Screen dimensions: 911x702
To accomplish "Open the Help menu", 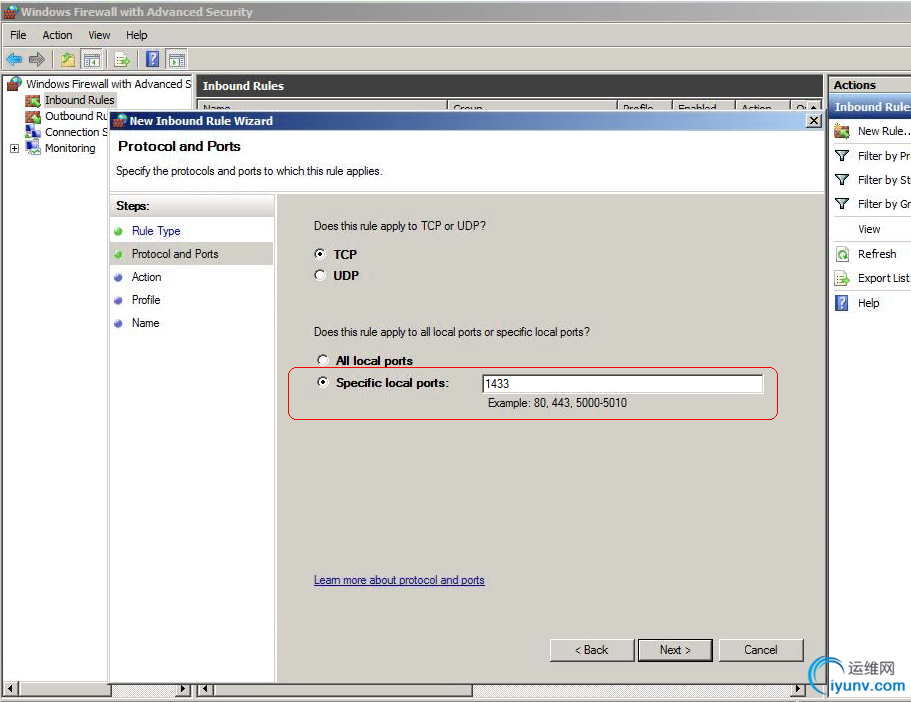I will coord(137,35).
